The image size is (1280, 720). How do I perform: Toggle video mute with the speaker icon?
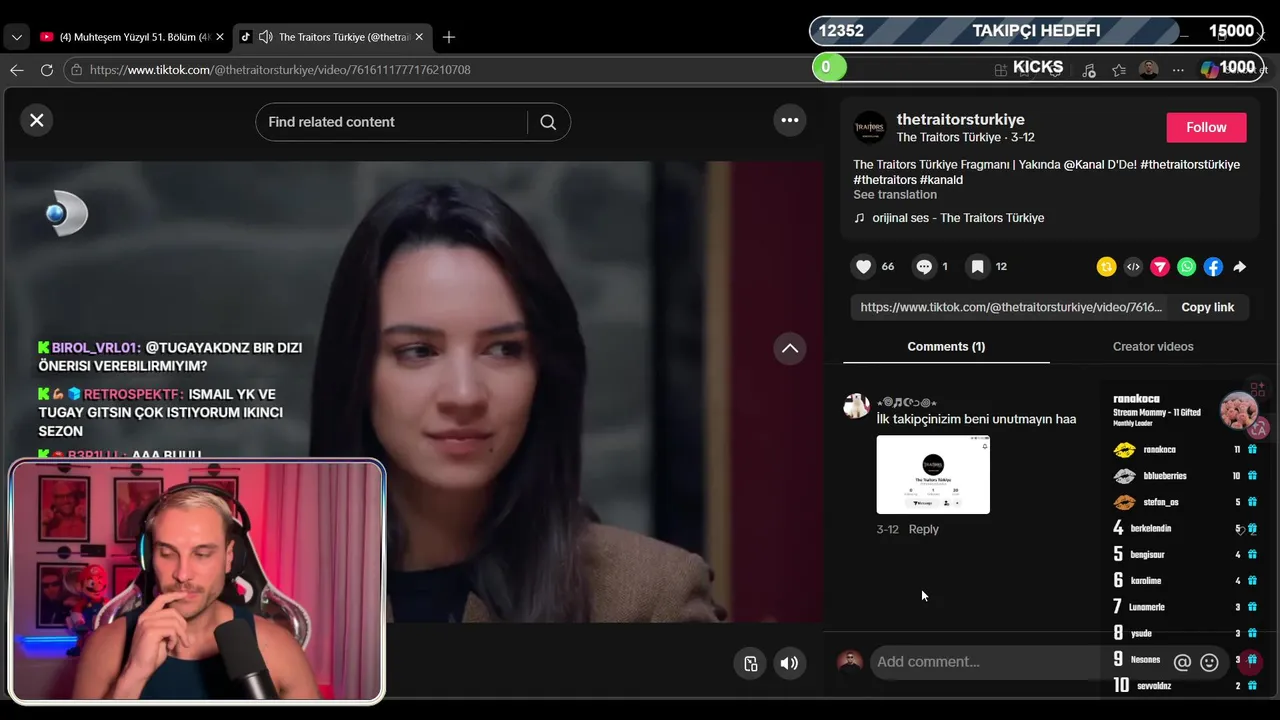(x=790, y=663)
